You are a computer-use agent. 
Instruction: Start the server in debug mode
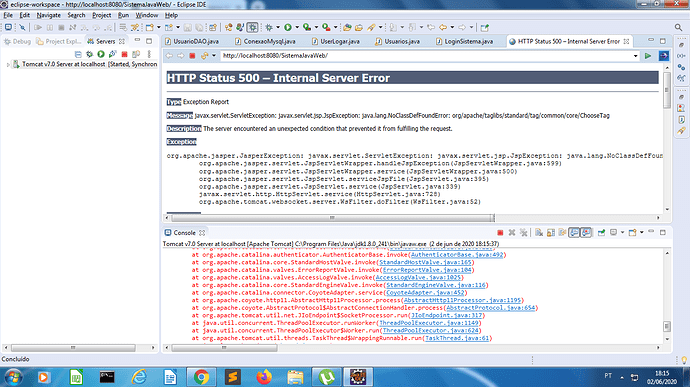(x=89, y=54)
